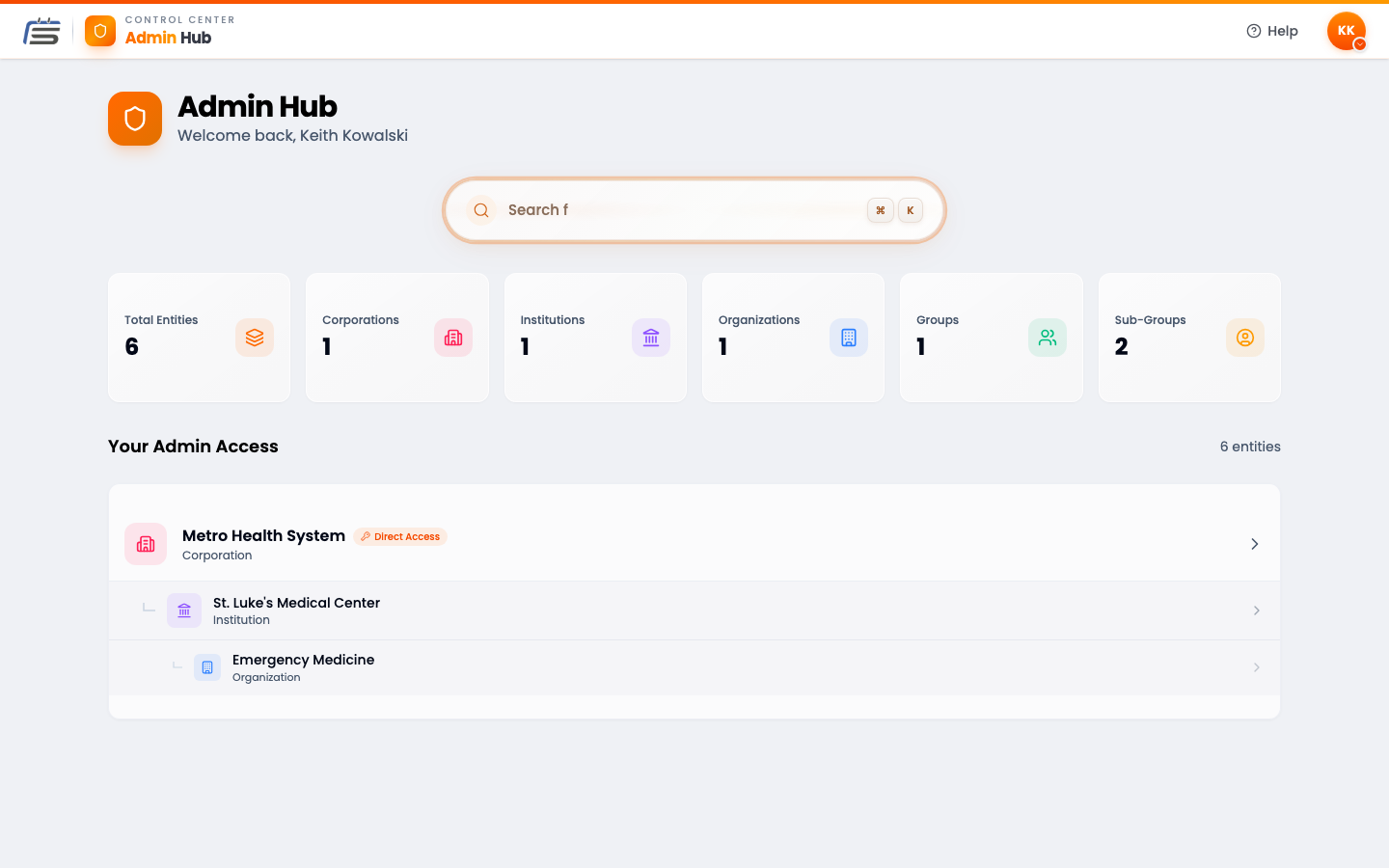Image resolution: width=1389 pixels, height=868 pixels.
Task: Click the Groups label text
Action: click(x=938, y=320)
